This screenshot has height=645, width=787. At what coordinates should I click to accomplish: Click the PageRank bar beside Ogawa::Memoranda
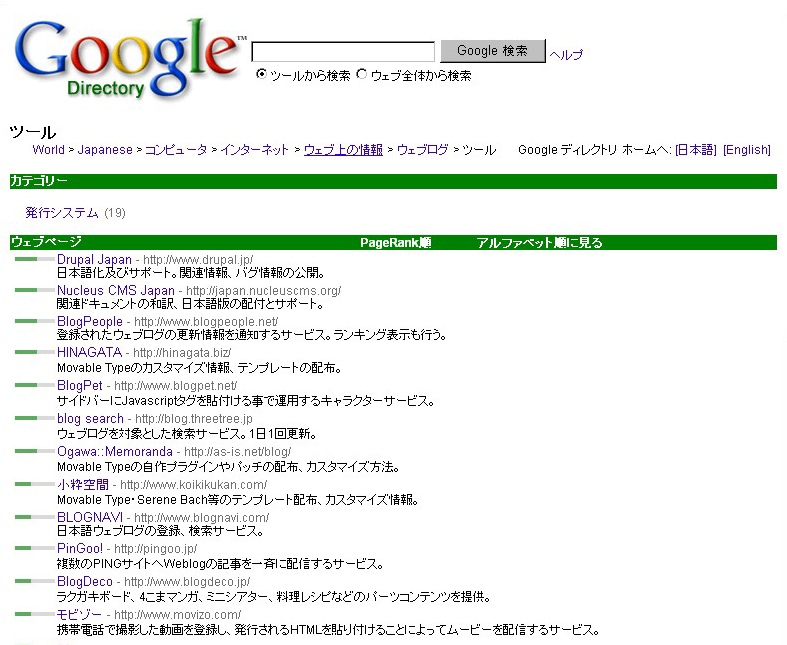(x=35, y=451)
